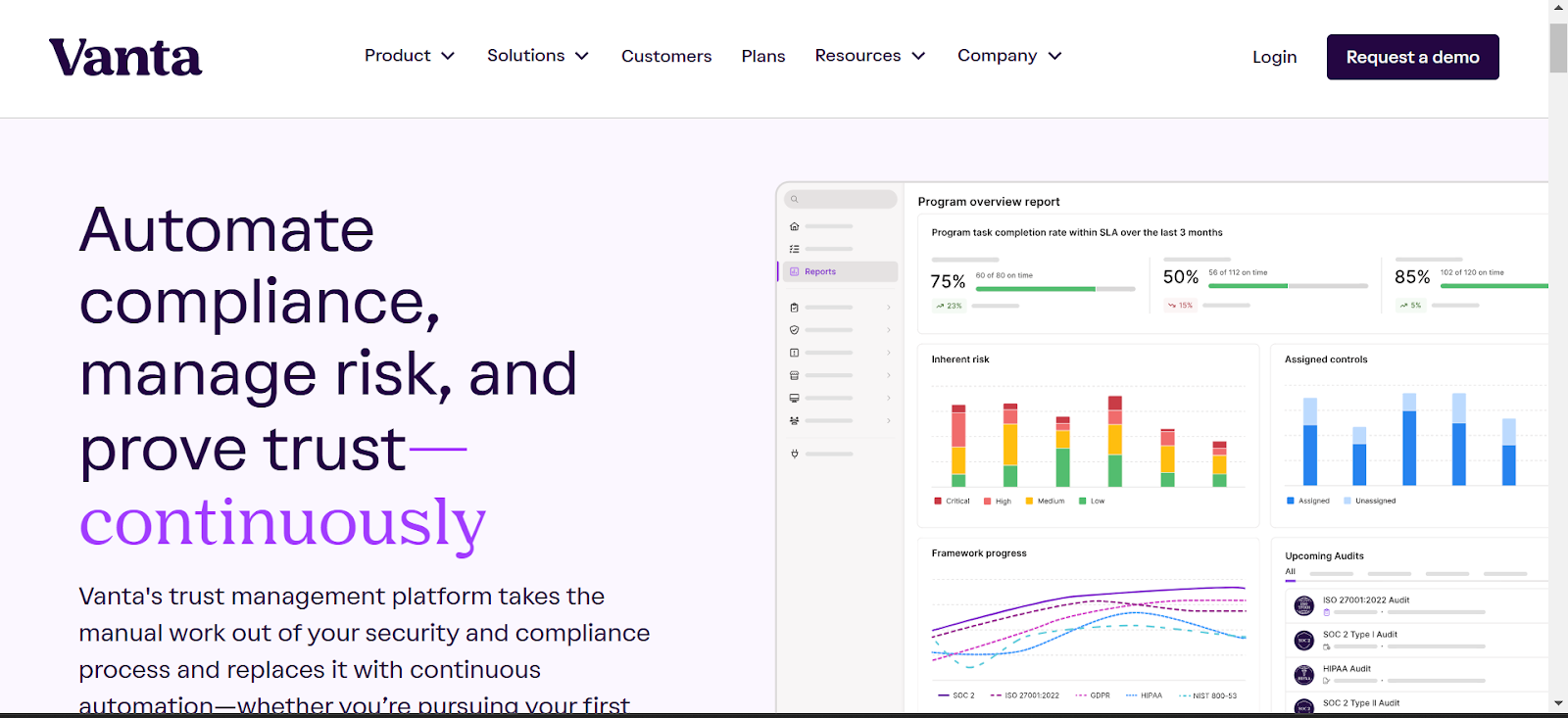
Task: Open the Solutions dropdown menu
Action: tap(538, 56)
